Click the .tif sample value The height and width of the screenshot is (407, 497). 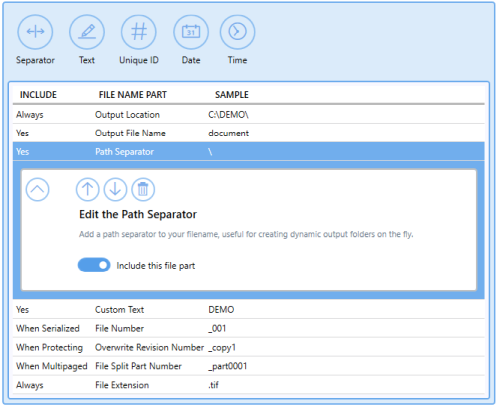pos(213,385)
